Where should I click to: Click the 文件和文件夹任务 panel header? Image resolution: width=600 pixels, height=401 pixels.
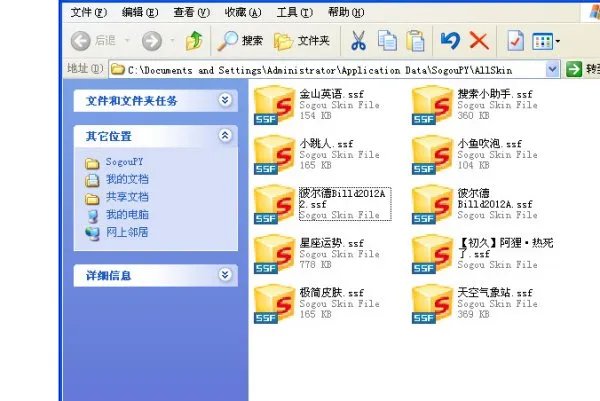point(155,101)
